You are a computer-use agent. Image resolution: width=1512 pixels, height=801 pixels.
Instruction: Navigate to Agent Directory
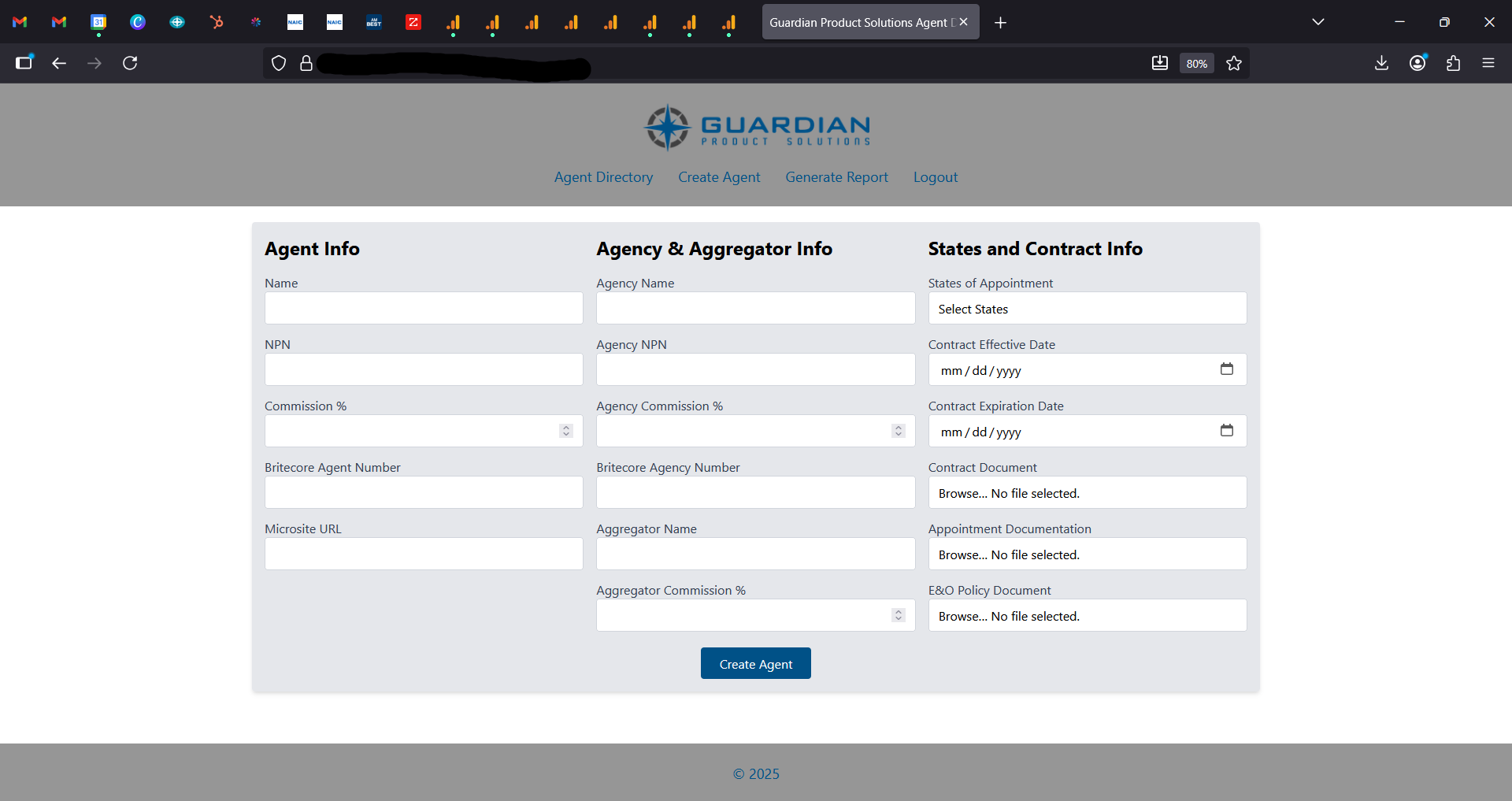click(x=603, y=177)
